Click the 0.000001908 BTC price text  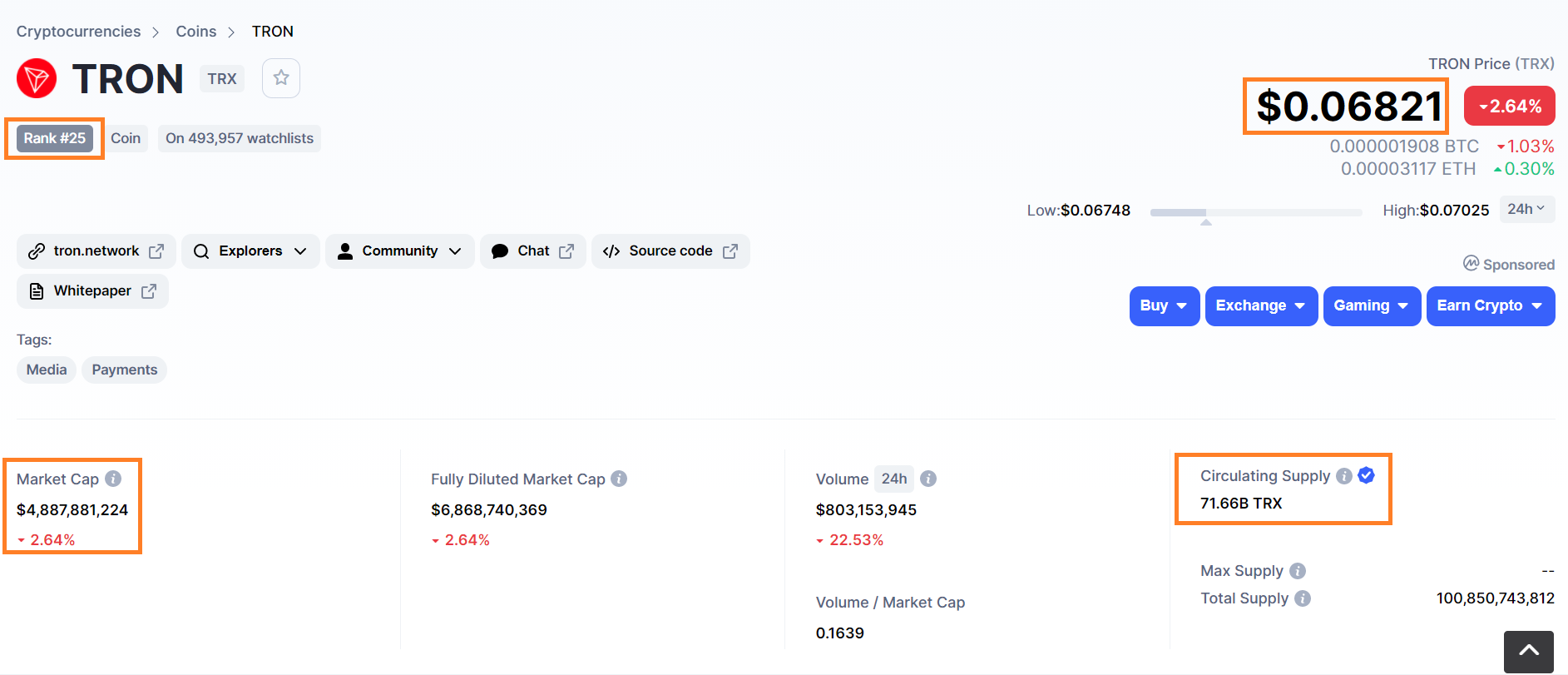pyautogui.click(x=1404, y=146)
